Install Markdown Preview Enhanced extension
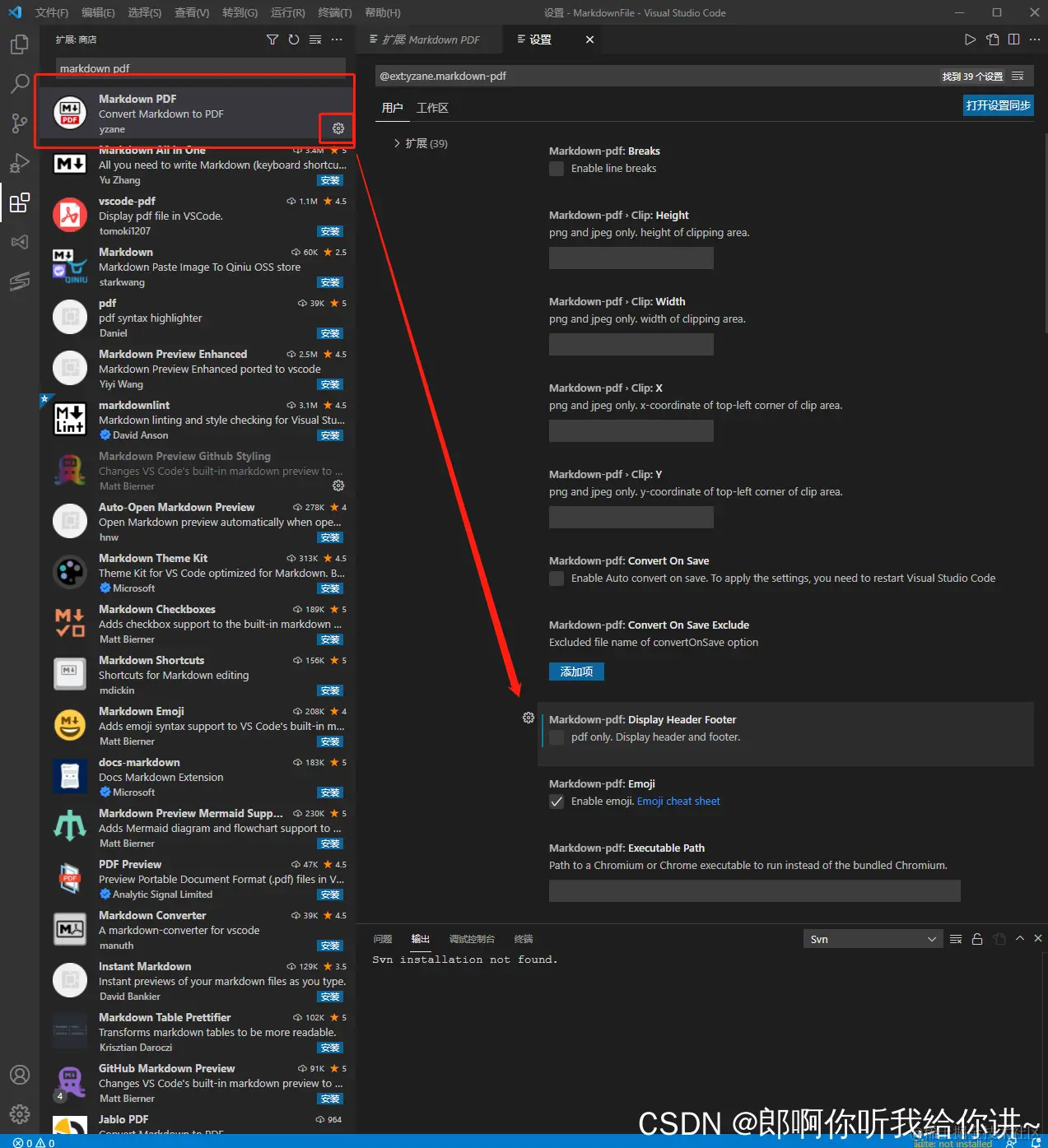 click(330, 384)
